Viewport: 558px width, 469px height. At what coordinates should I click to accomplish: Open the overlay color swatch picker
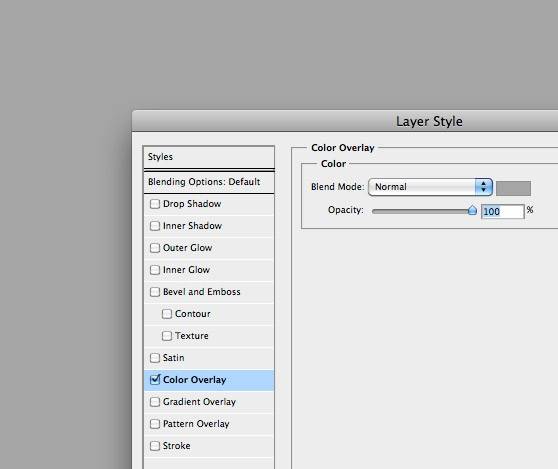click(513, 188)
